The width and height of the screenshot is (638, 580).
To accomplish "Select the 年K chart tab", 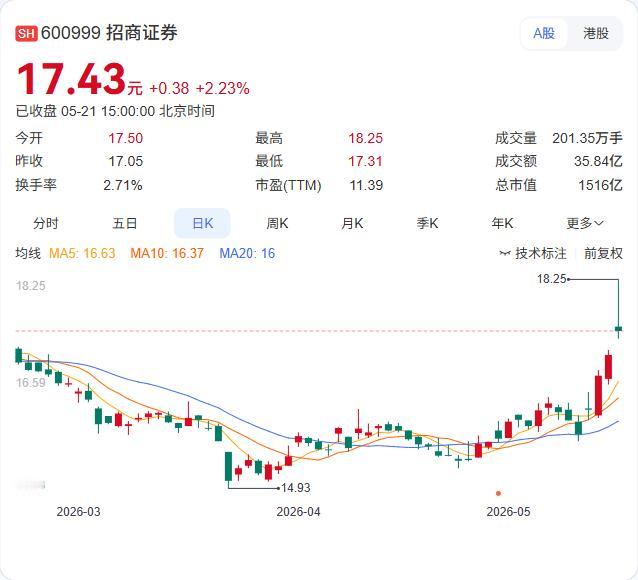I will 502,223.
